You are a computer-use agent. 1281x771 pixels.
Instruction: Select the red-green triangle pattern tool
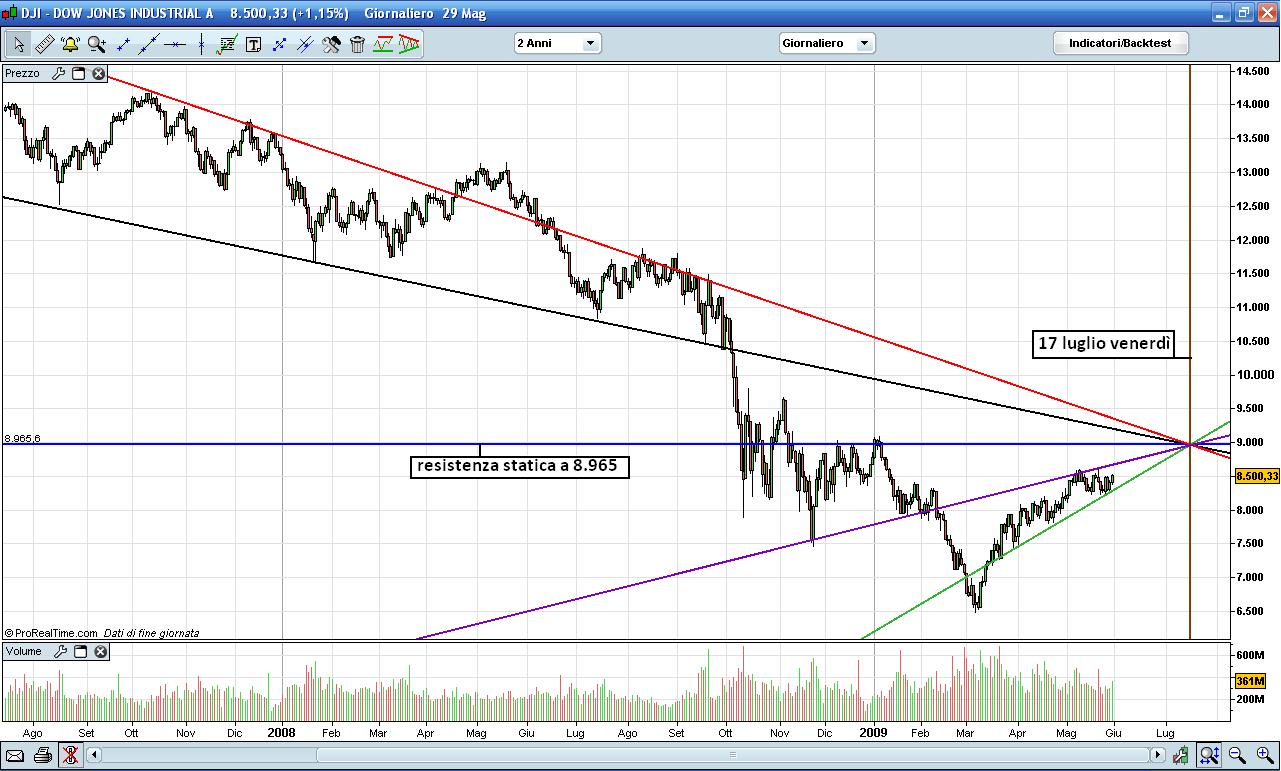tap(409, 44)
